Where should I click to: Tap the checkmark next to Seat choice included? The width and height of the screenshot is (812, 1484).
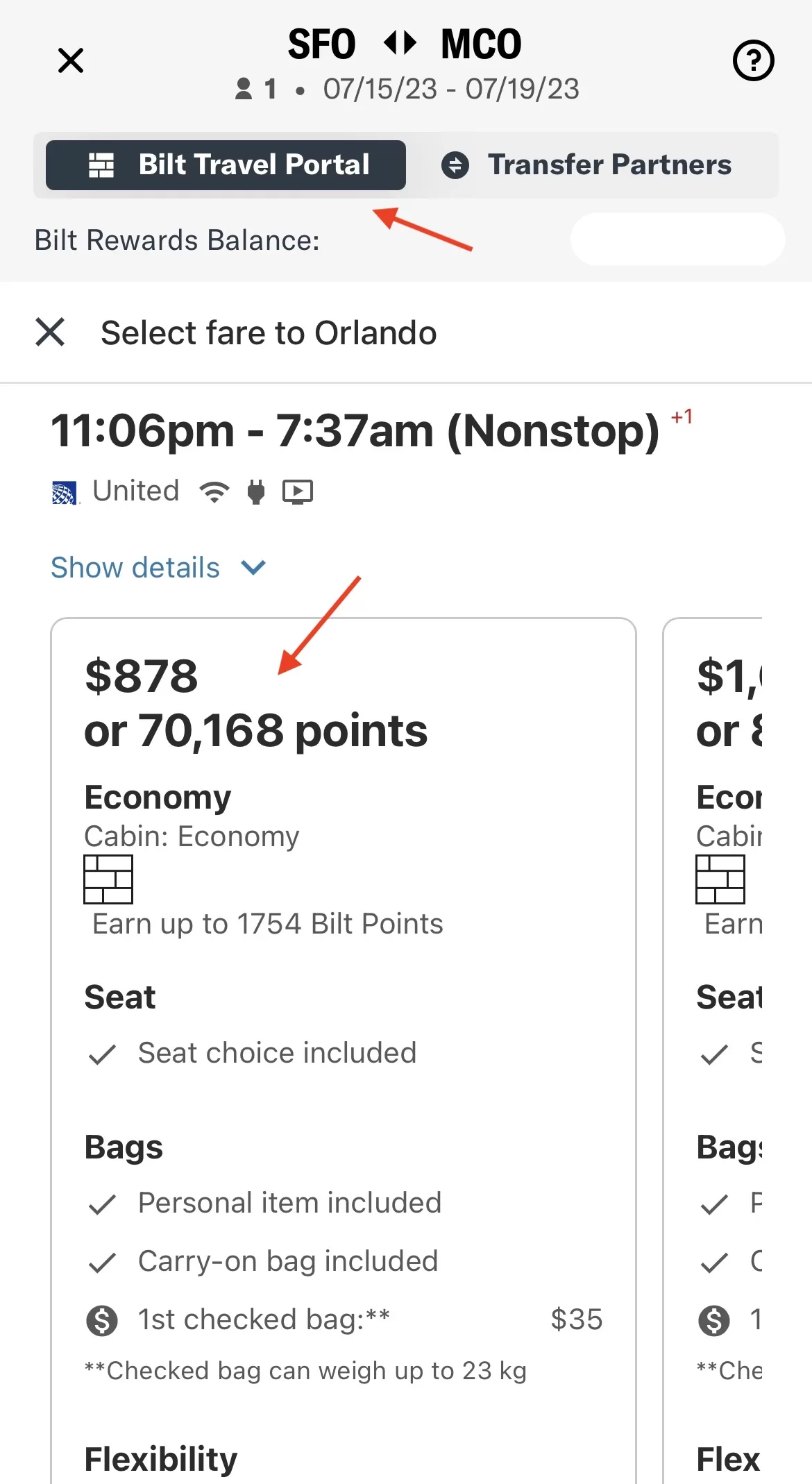[102, 1054]
